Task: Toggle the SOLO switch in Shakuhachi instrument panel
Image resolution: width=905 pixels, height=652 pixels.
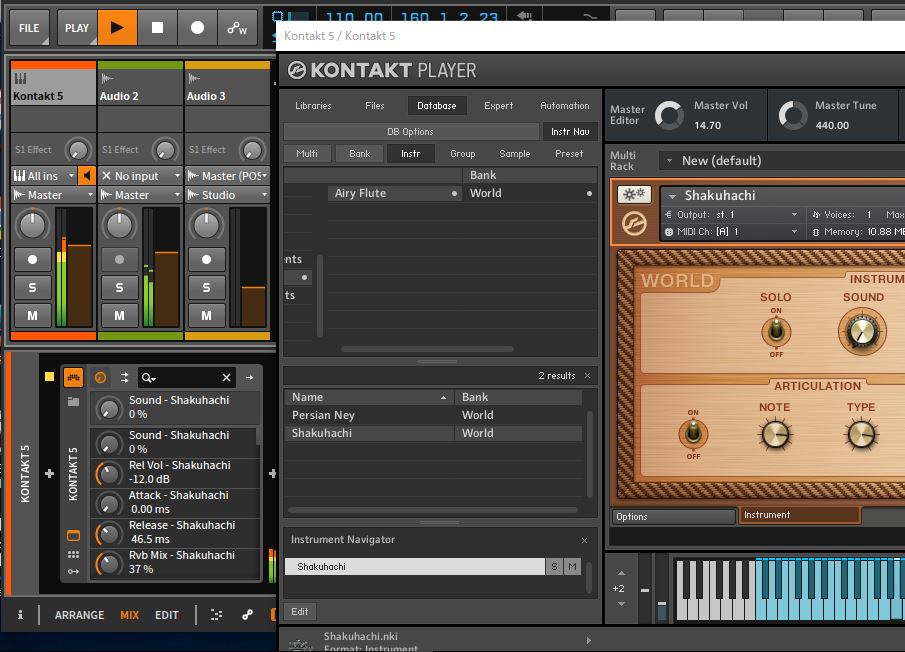Action: click(x=776, y=332)
